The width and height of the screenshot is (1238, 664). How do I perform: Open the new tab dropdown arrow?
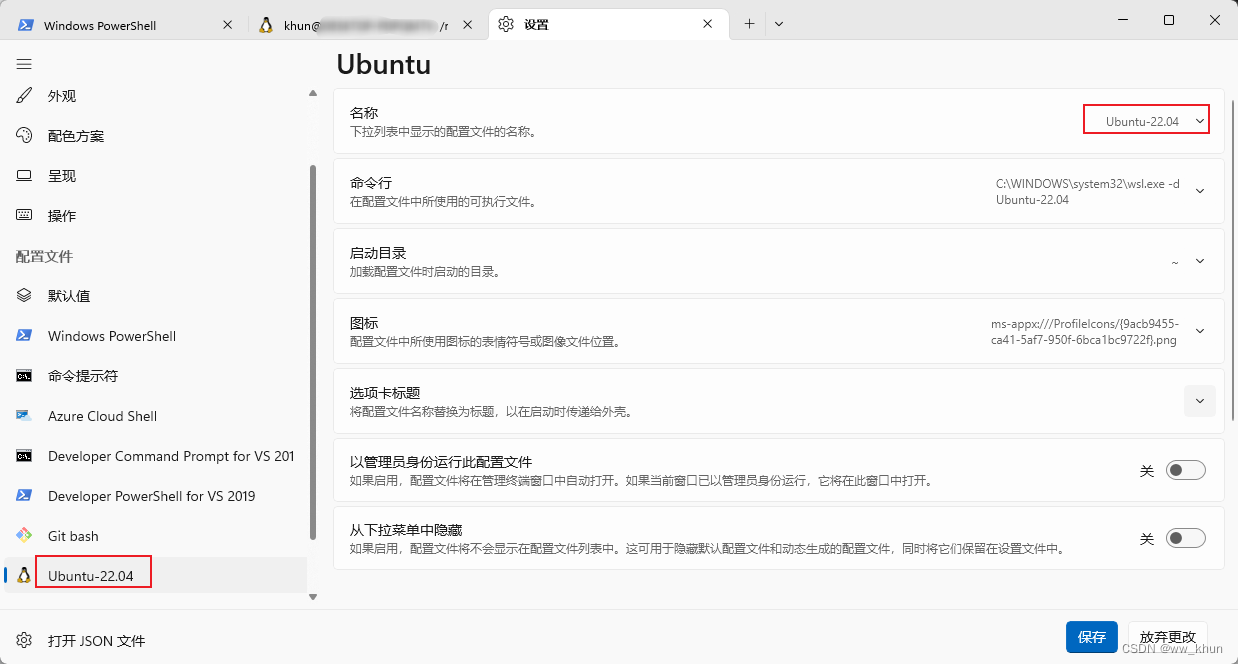coord(779,24)
